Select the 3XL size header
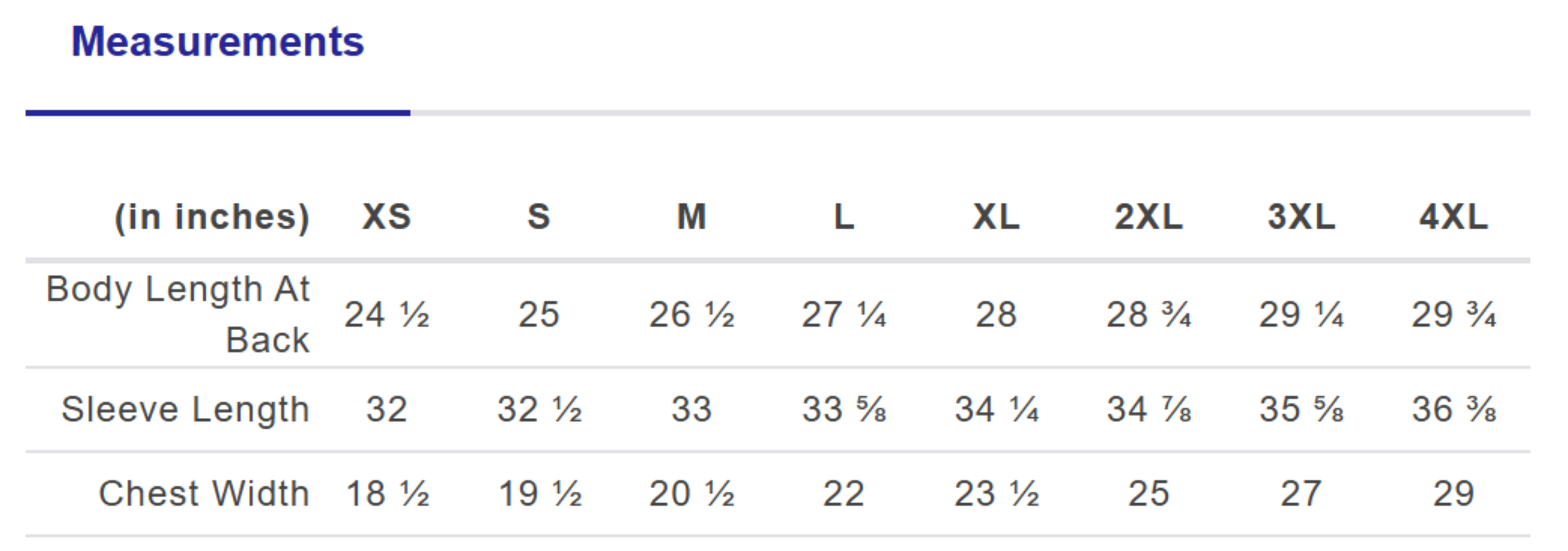 (x=1301, y=217)
